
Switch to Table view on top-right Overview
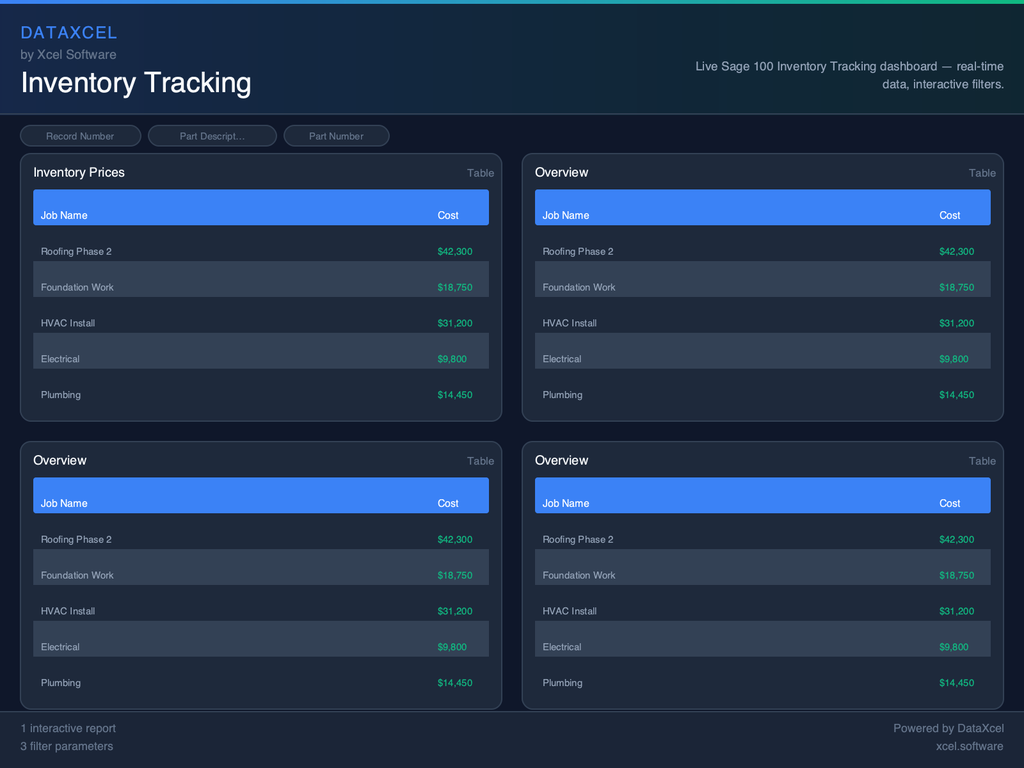(x=981, y=172)
